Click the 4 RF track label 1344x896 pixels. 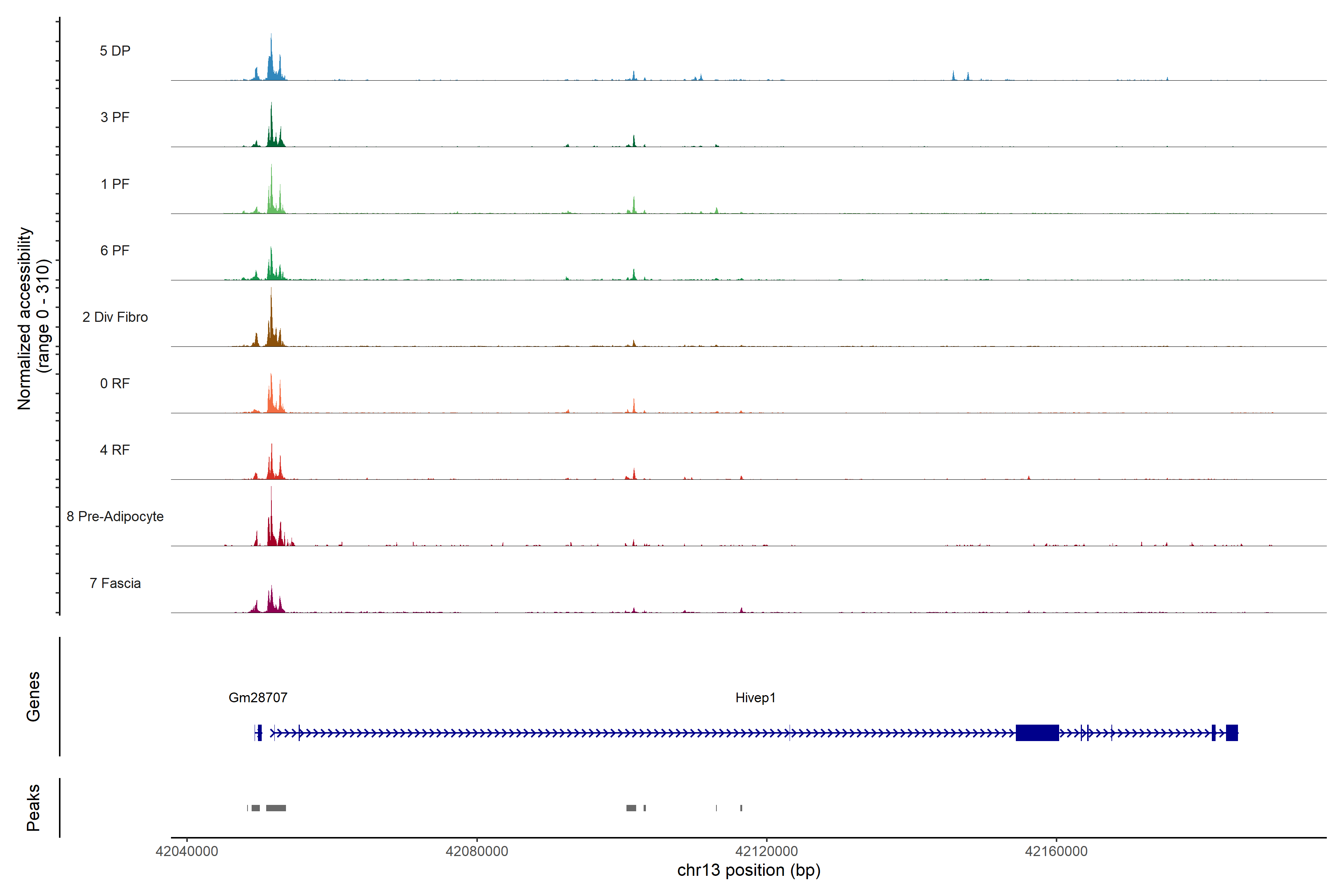pyautogui.click(x=115, y=450)
